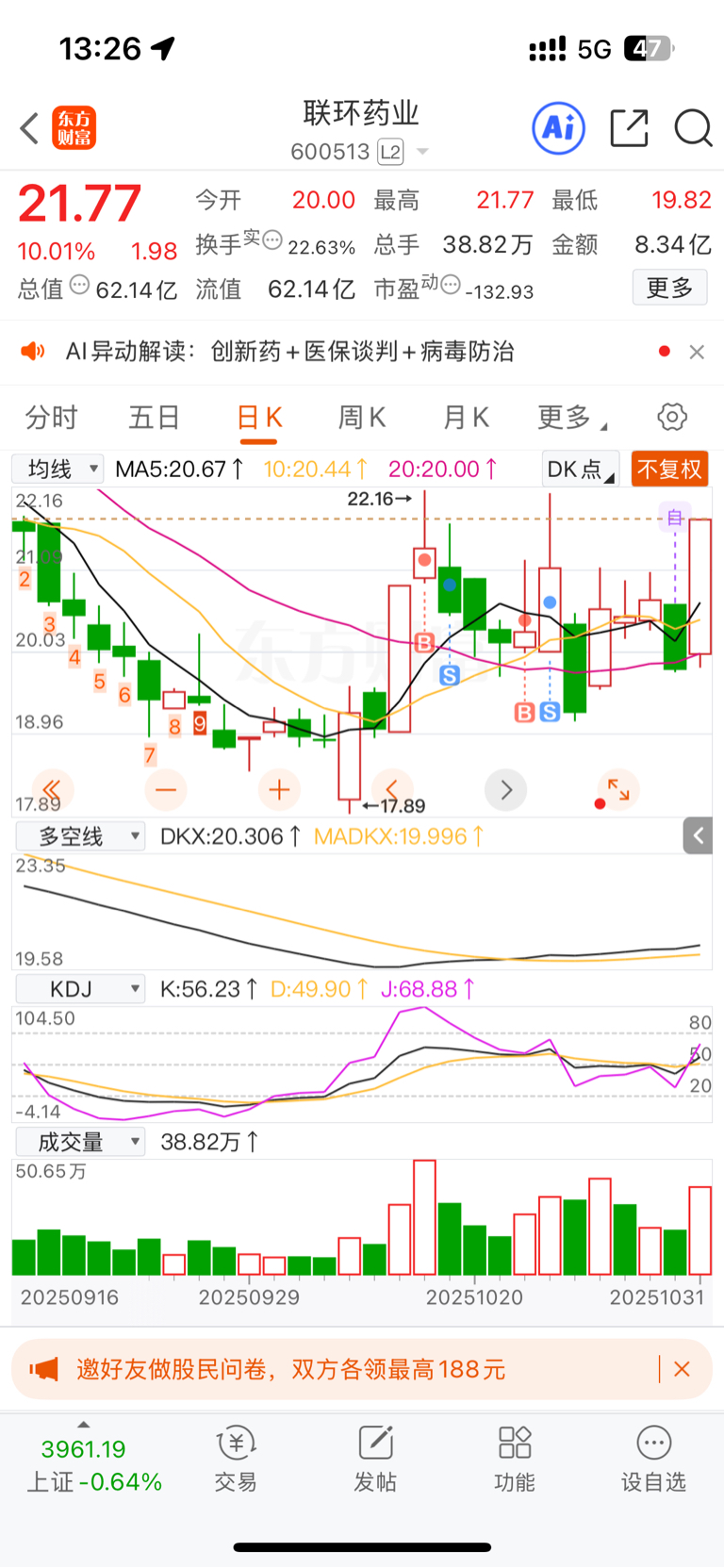
Task: Tap the stock name 联环药业
Action: [361, 113]
